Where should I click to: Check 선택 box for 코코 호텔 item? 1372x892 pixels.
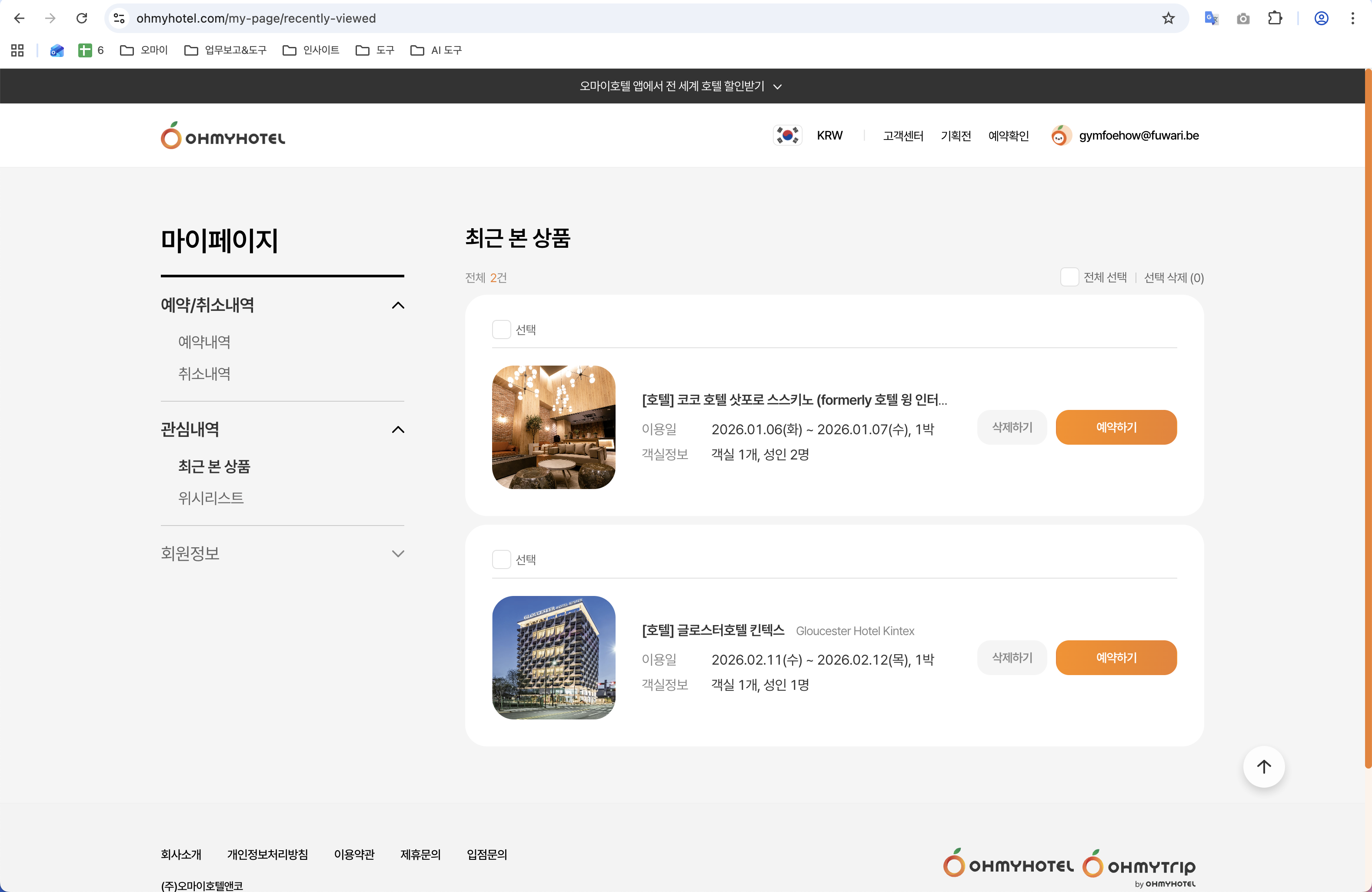501,330
